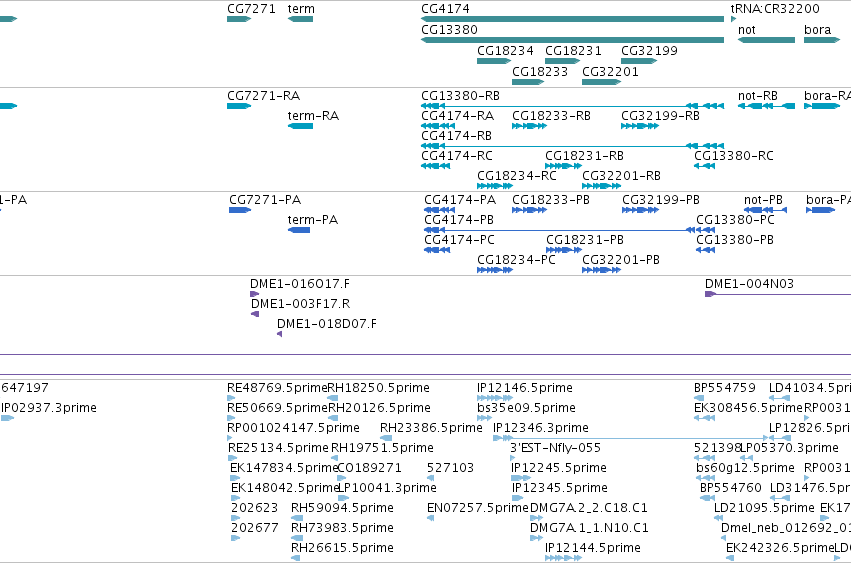Open protein CG13380-PC
The width and height of the screenshot is (851, 563).
(735, 220)
